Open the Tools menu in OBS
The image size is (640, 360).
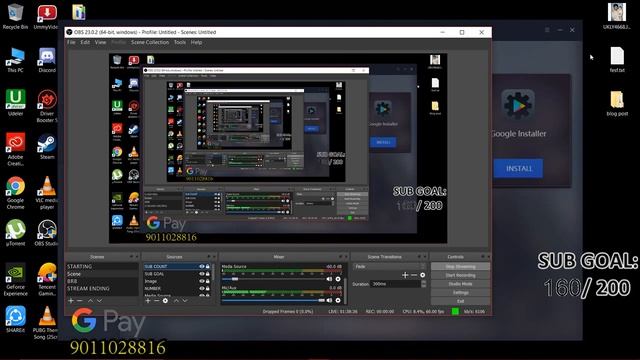pyautogui.click(x=180, y=42)
